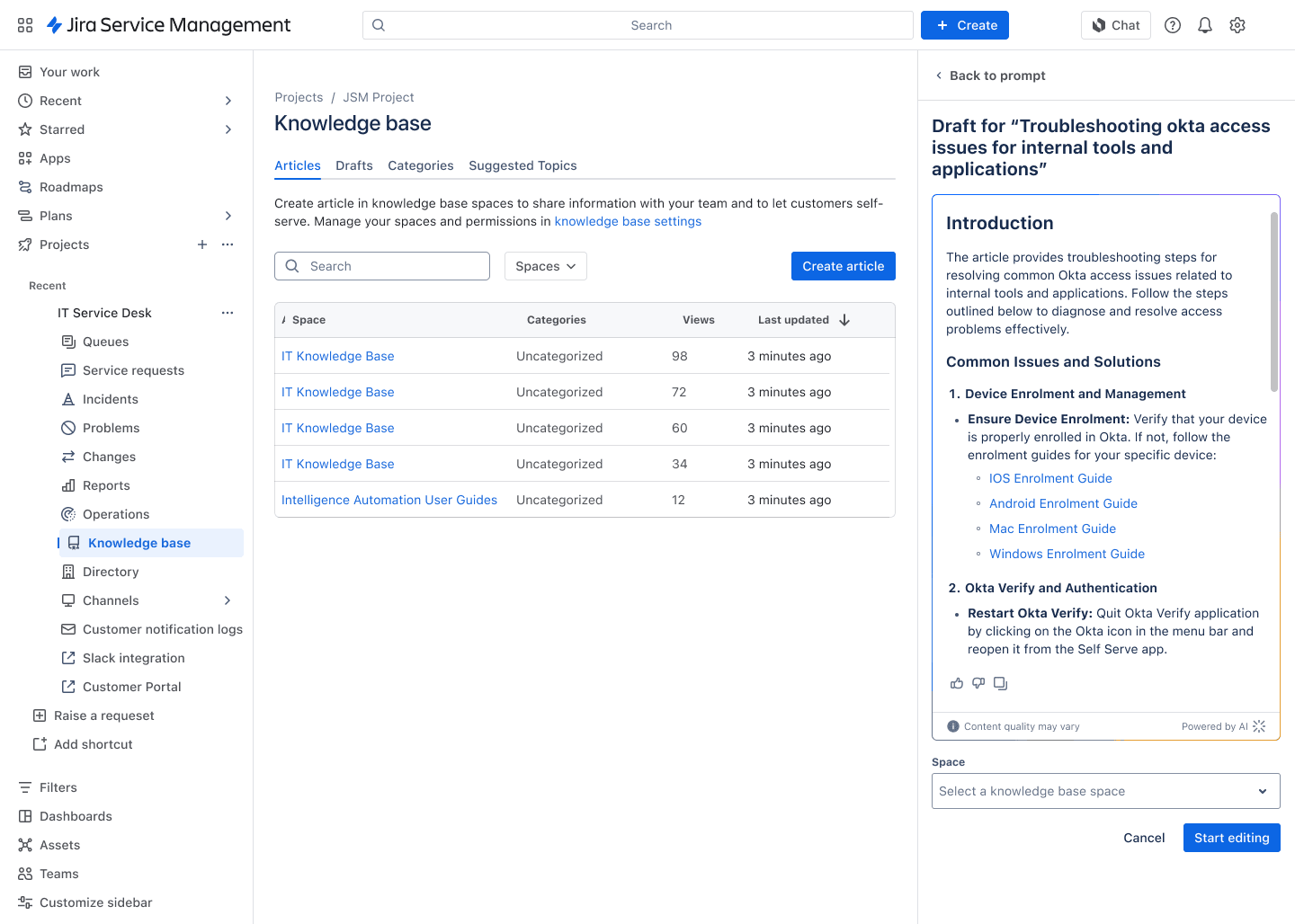Open the Chat button
Viewport: 1295px width, 924px height.
click(1116, 25)
